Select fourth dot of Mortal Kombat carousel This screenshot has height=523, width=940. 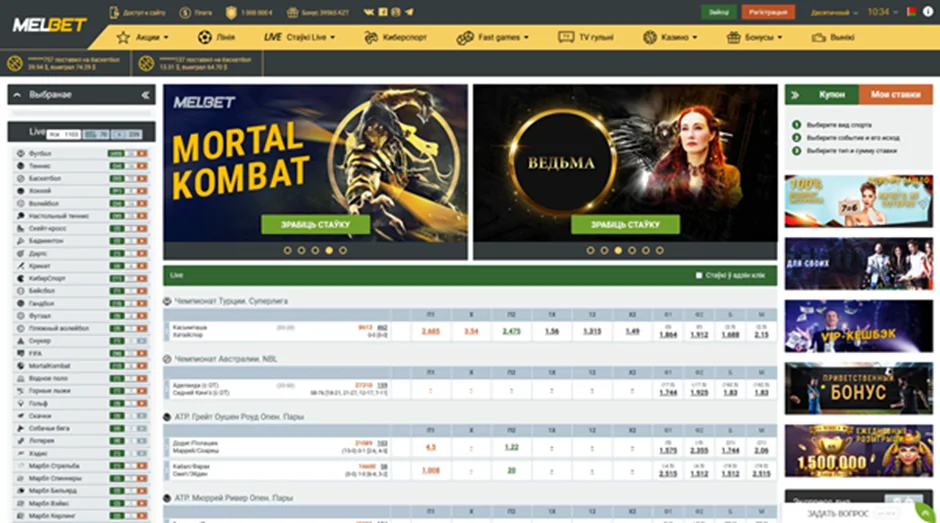coord(329,250)
